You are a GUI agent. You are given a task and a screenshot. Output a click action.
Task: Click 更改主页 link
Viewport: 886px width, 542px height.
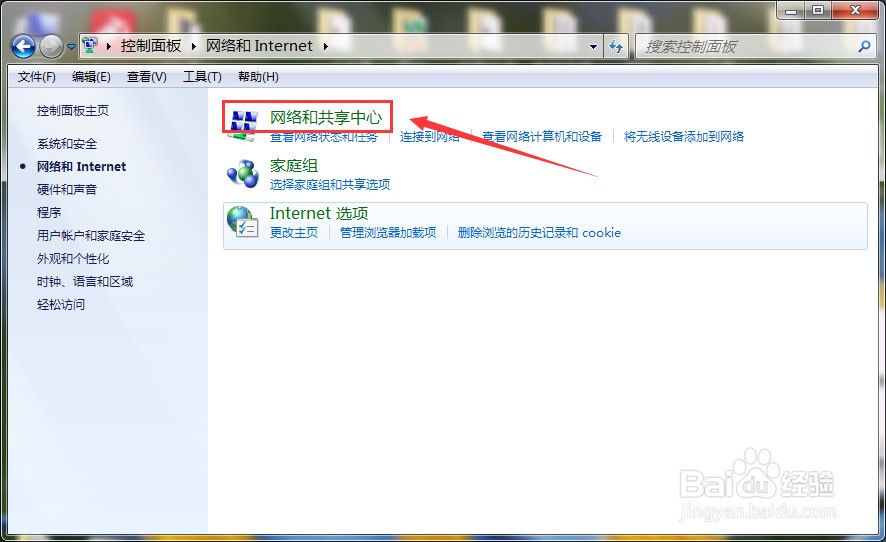pyautogui.click(x=294, y=232)
